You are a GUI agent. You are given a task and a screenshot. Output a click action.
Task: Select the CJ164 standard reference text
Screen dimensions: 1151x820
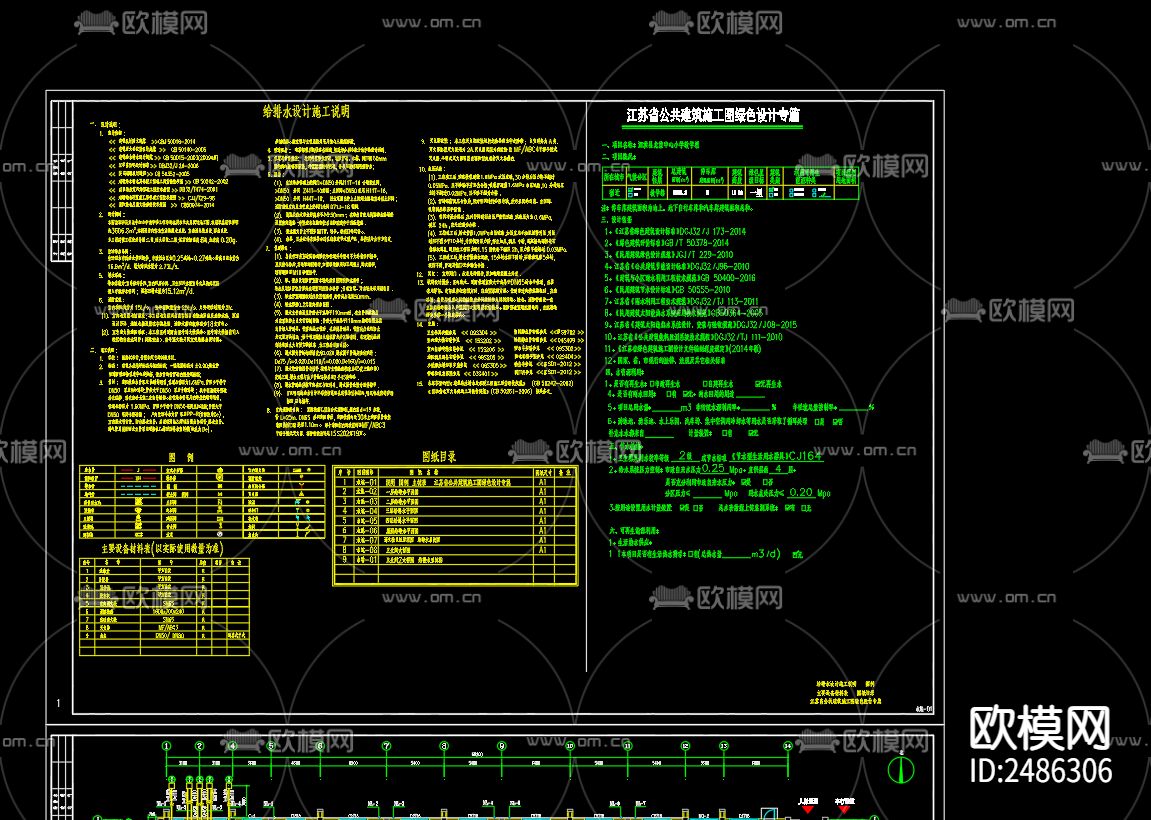(805, 456)
